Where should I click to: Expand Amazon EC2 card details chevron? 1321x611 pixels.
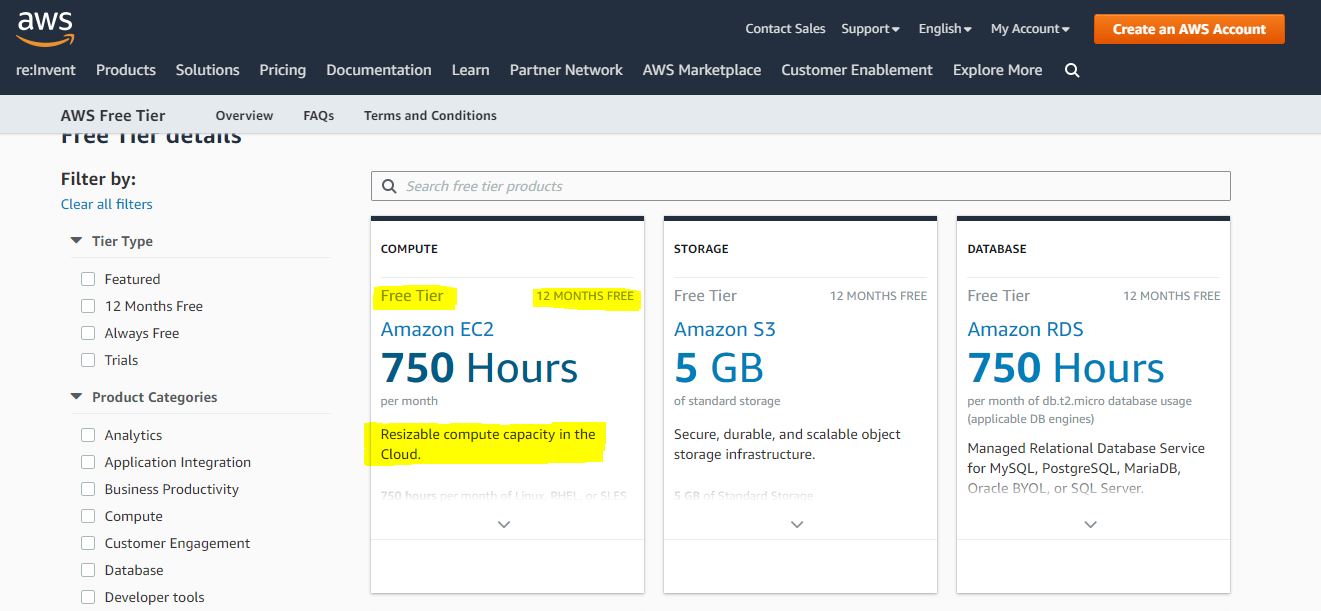504,524
